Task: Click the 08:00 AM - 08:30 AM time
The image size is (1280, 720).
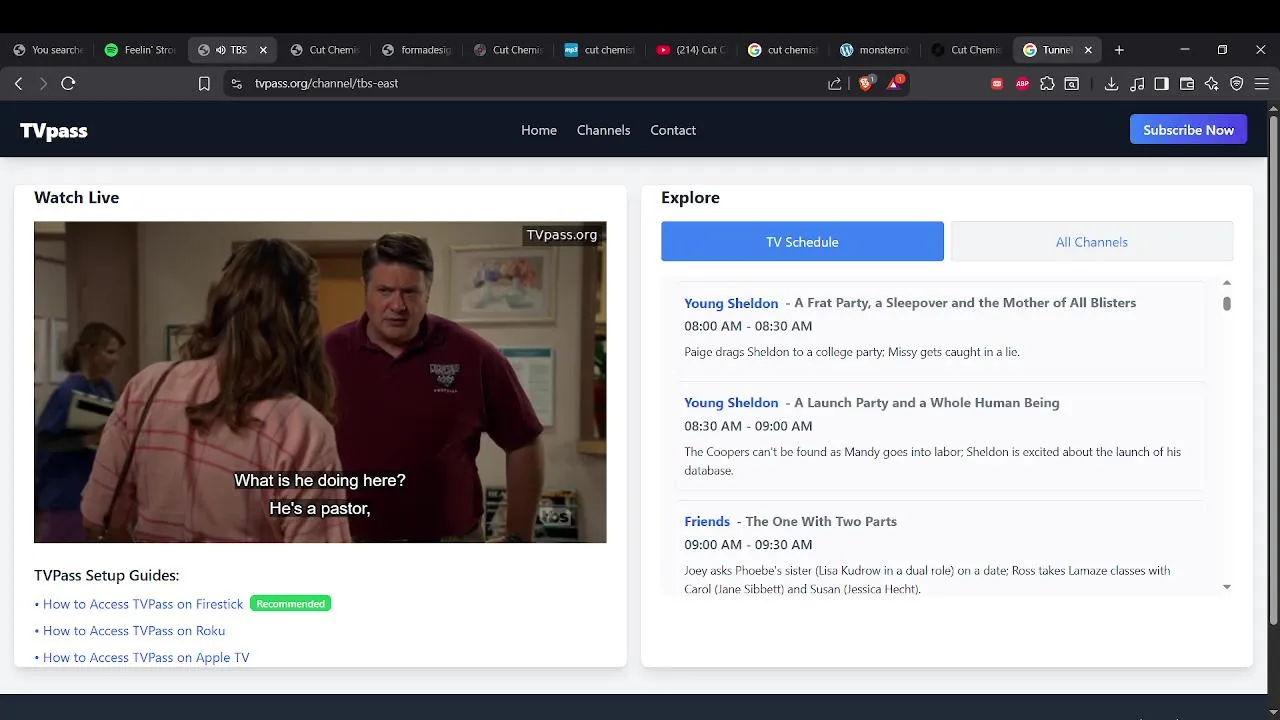Action: pos(748,326)
